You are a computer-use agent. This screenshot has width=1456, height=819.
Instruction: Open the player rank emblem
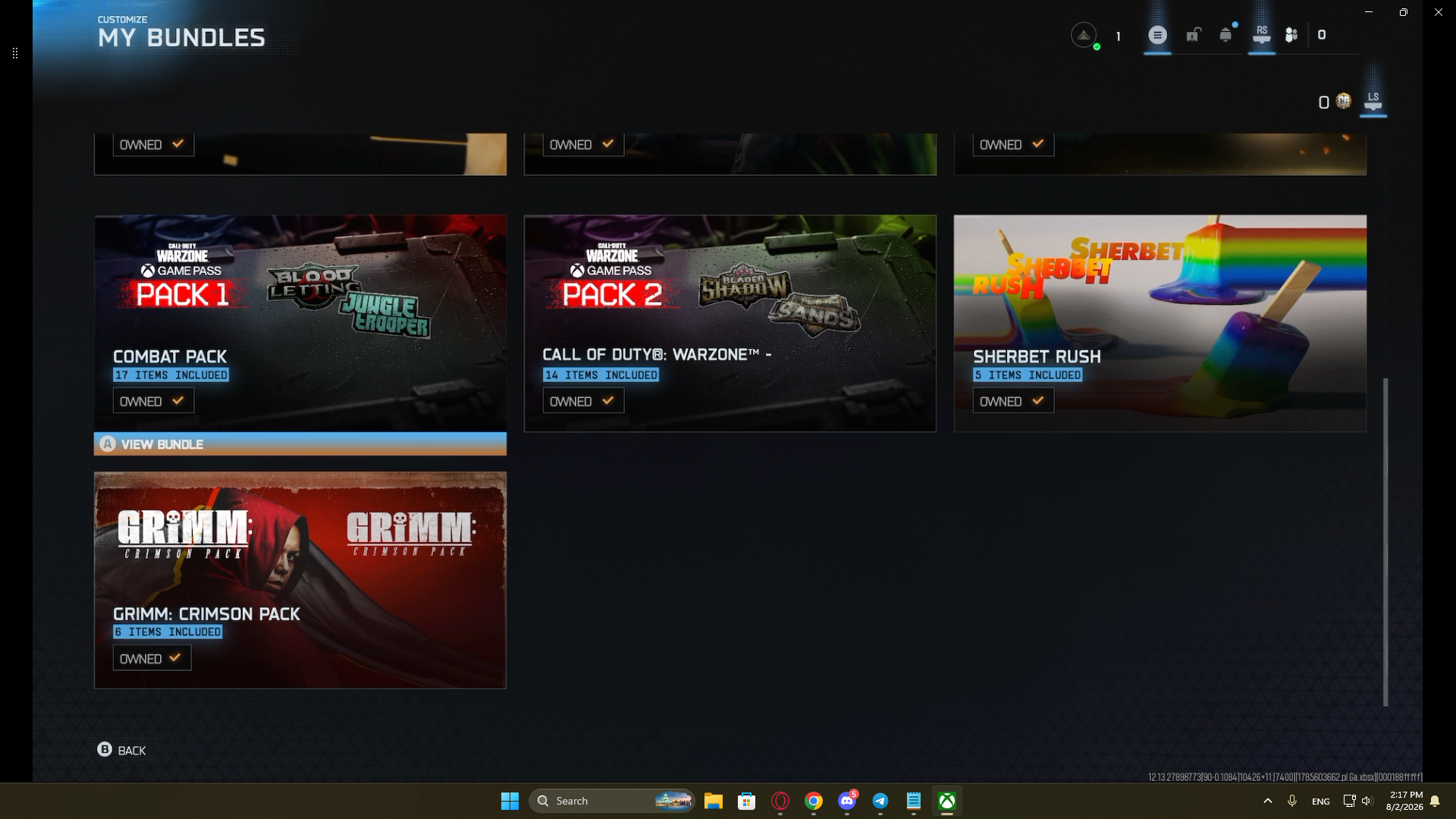tap(1084, 35)
